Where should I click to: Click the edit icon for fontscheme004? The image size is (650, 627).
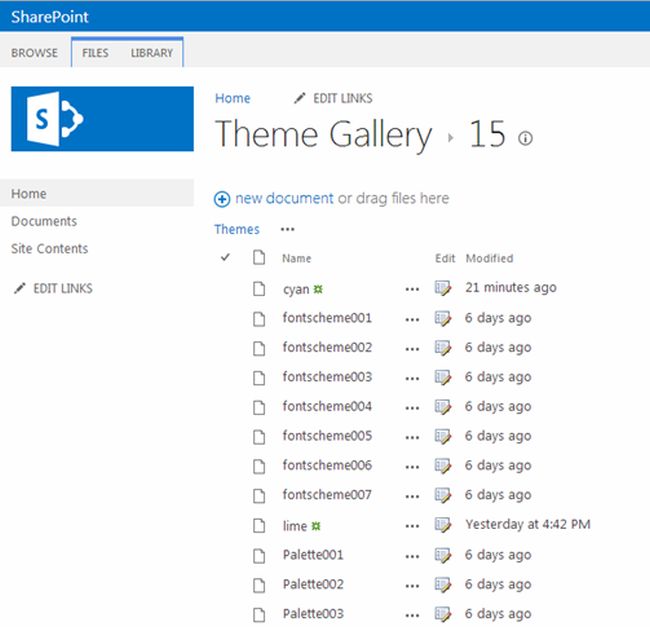point(443,407)
